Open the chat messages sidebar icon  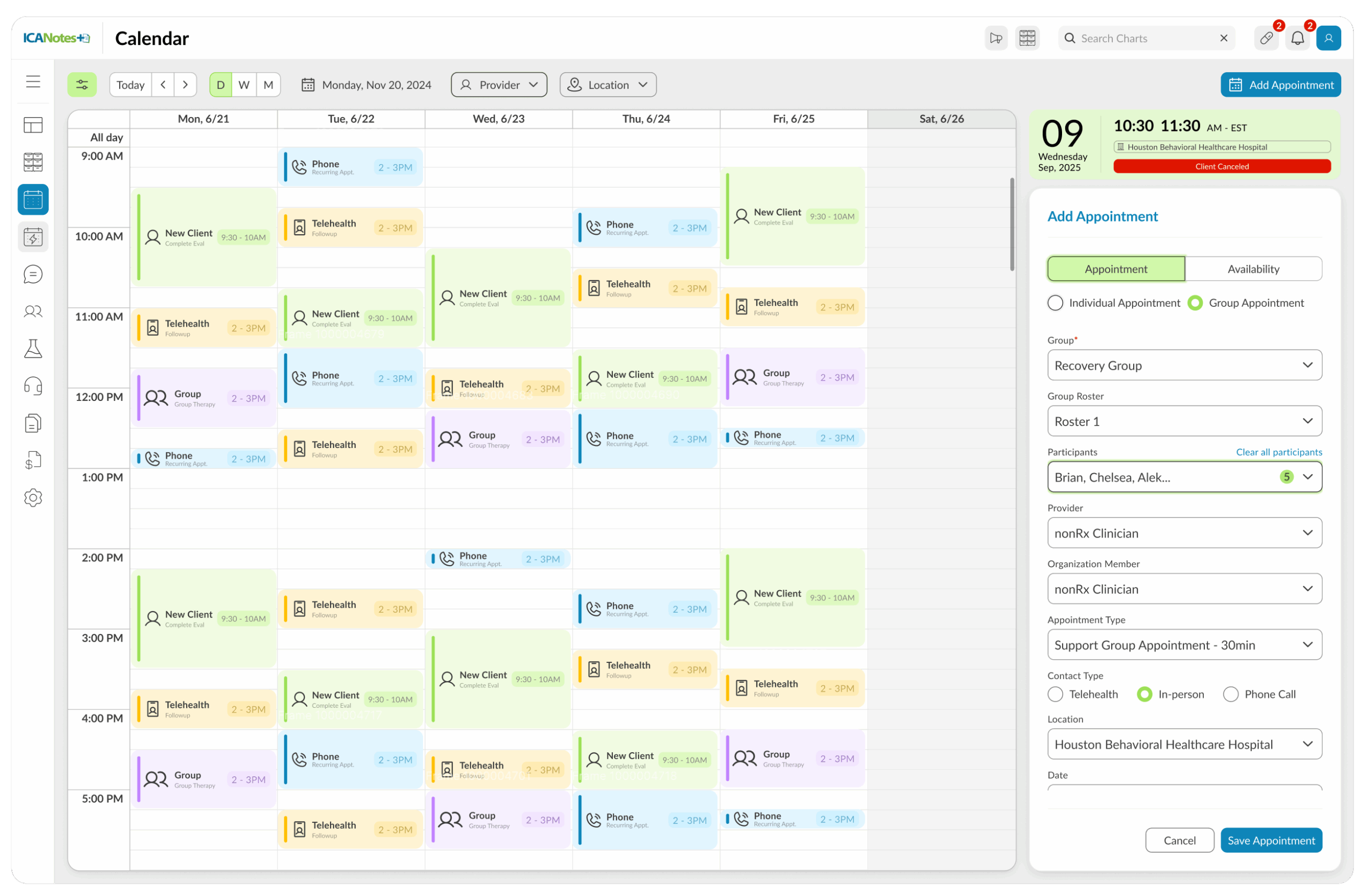coord(33,274)
